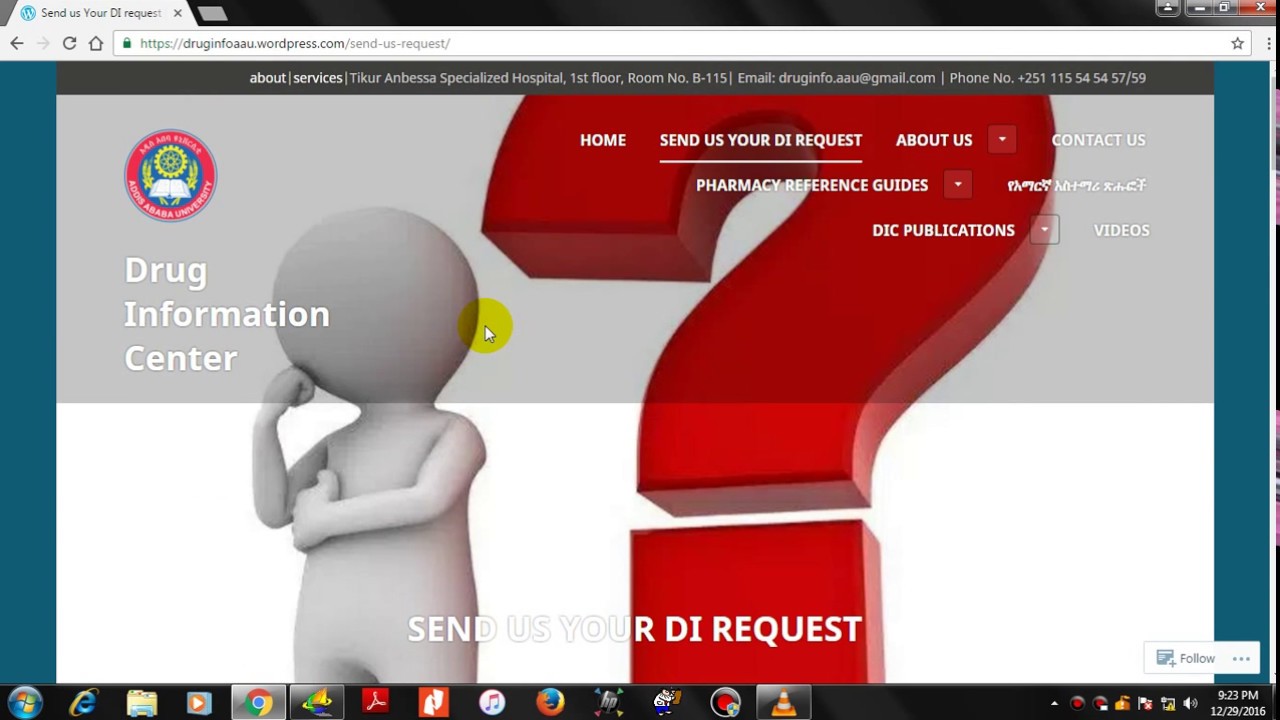The height and width of the screenshot is (720, 1280).
Task: Open the clock showing 9:23 PM
Action: (1238, 703)
